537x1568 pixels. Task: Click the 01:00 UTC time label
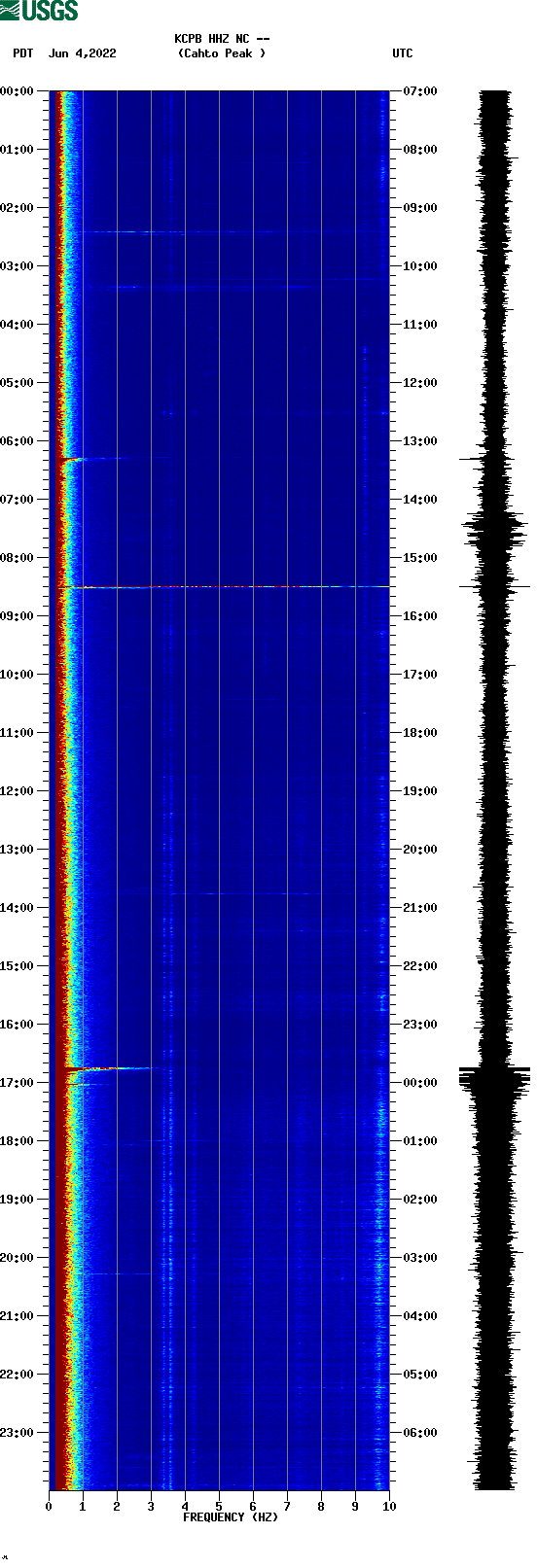tap(420, 1141)
